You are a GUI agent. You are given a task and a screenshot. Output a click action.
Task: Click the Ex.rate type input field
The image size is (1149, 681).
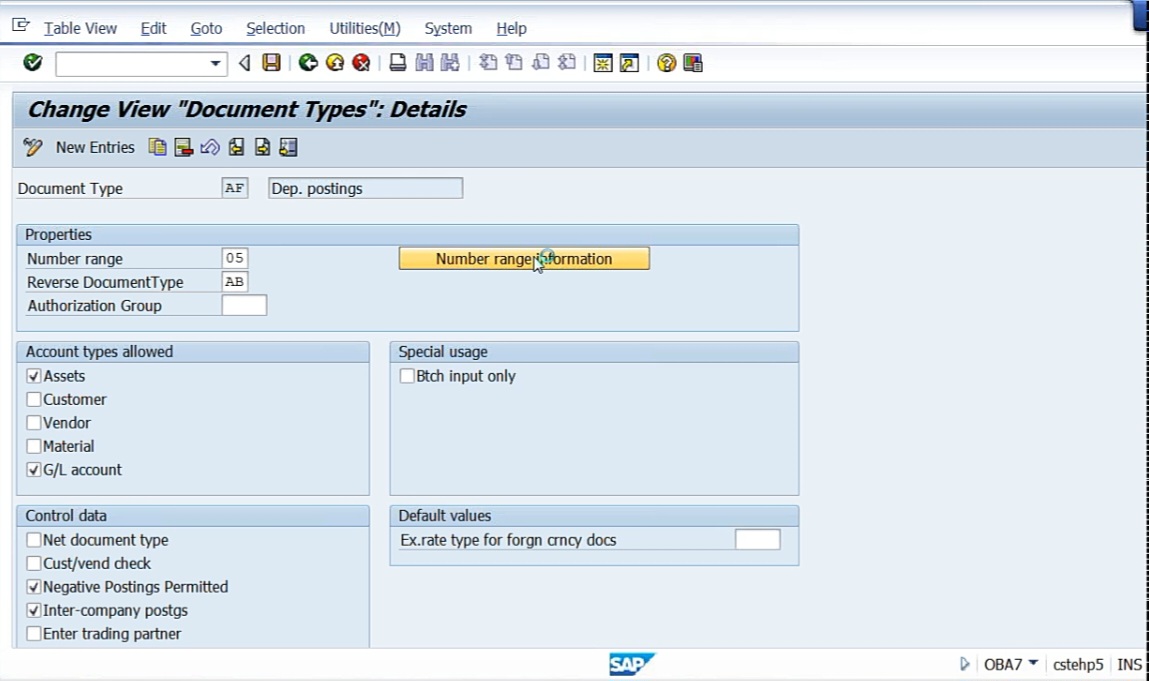(757, 540)
